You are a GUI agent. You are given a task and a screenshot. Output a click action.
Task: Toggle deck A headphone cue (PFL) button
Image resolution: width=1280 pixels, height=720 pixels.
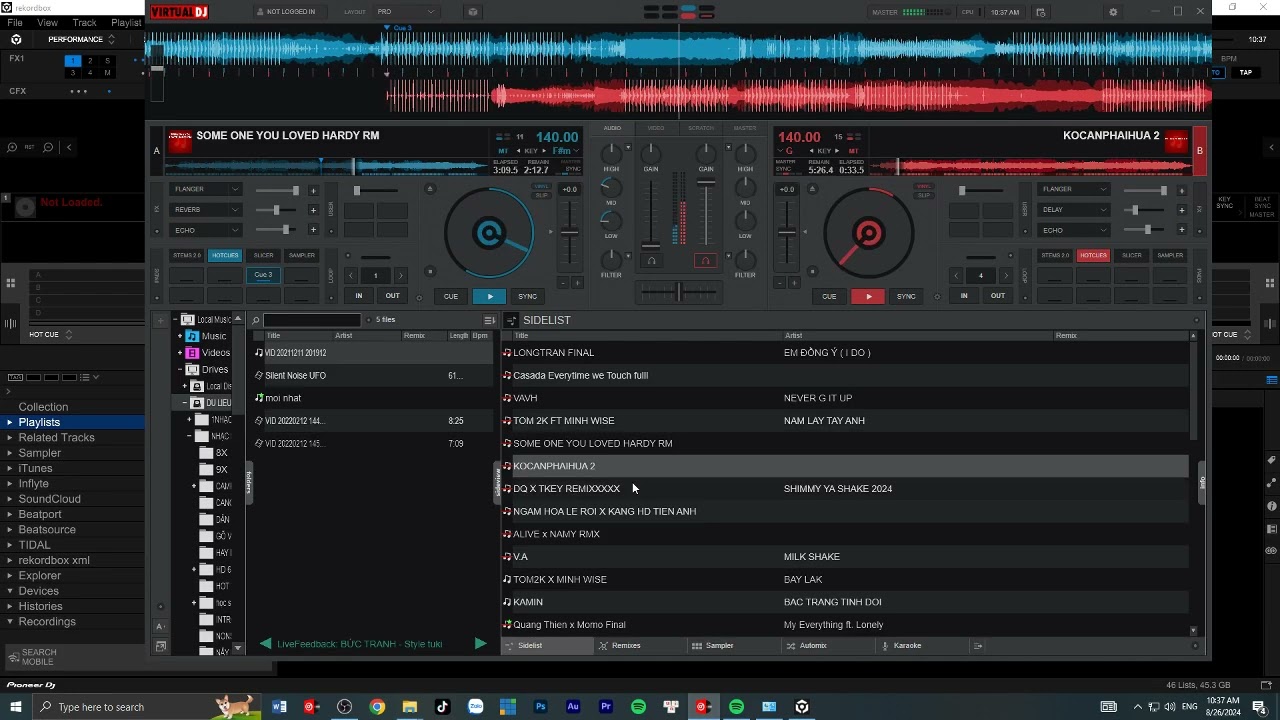(x=651, y=261)
